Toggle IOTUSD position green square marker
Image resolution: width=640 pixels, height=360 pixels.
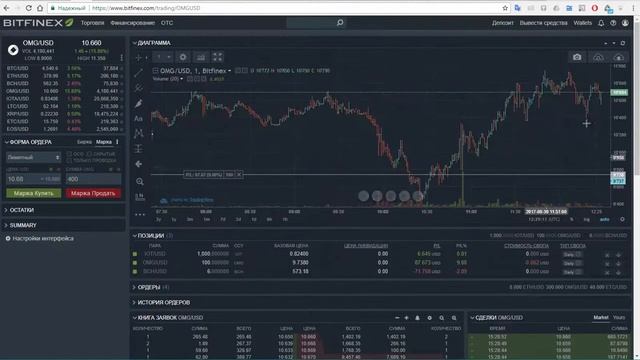[x=135, y=254]
